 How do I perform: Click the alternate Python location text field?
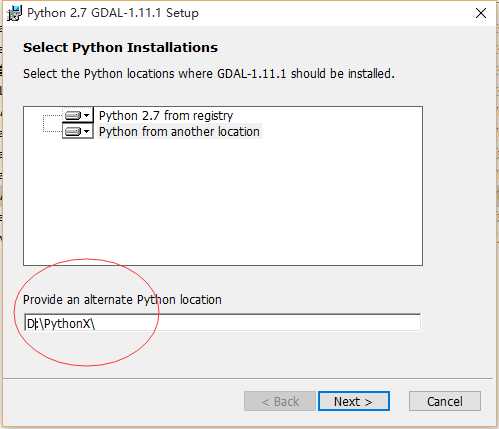(222, 323)
